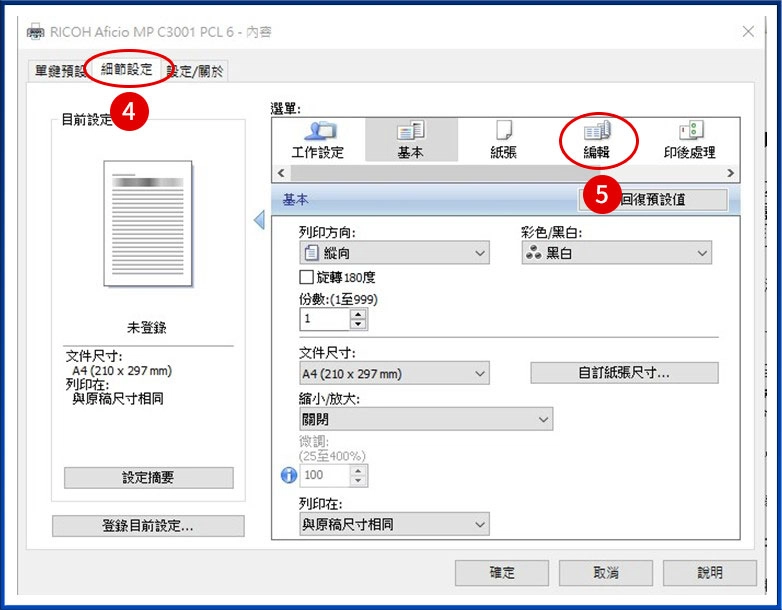
Task: Open help with the 說明 button
Action: pos(710,573)
